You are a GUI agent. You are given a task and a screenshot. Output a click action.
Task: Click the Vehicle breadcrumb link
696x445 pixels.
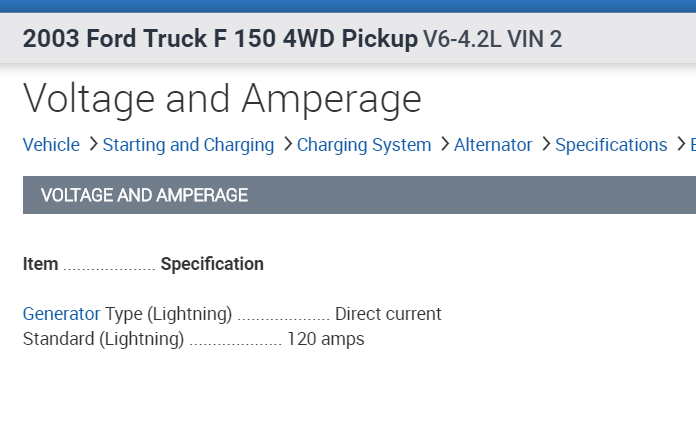51,145
